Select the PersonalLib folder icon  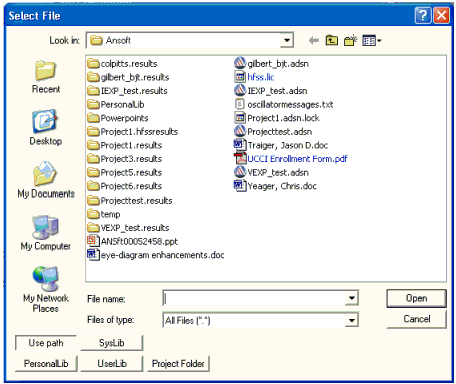tap(93, 104)
